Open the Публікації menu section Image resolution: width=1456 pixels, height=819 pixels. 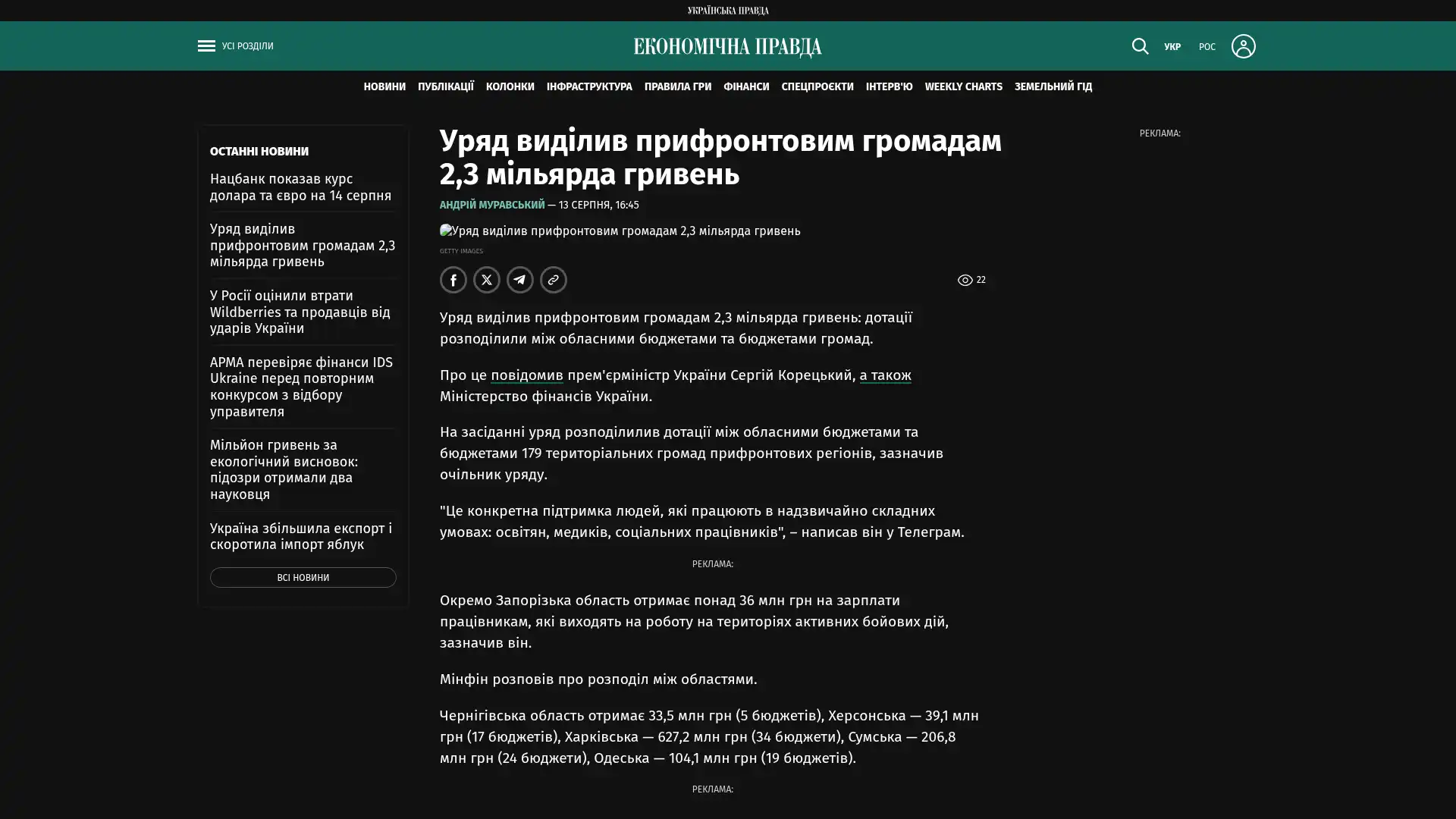(x=446, y=86)
